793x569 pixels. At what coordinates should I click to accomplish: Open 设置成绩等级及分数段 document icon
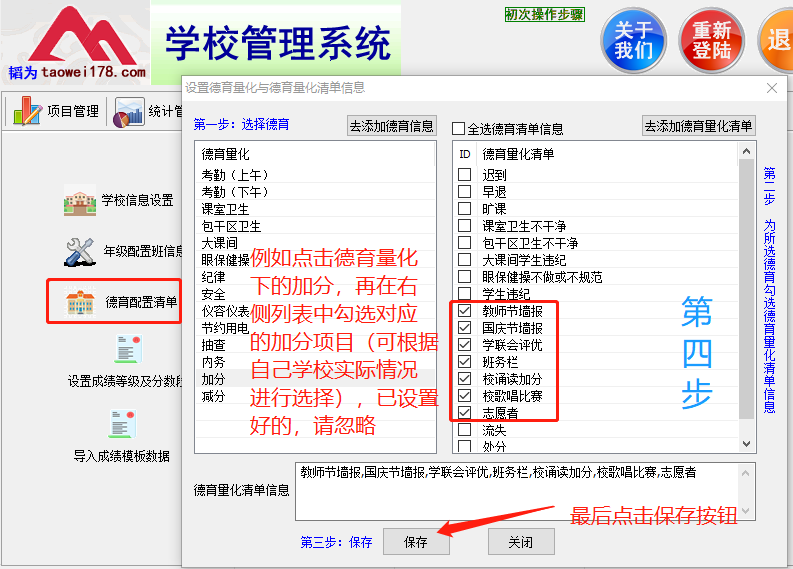click(x=128, y=349)
